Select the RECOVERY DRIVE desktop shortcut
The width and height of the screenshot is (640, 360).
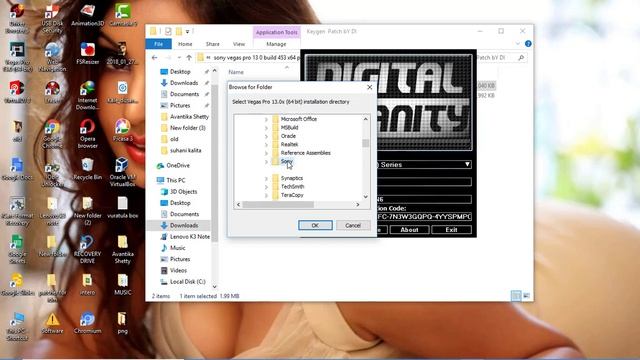87,249
